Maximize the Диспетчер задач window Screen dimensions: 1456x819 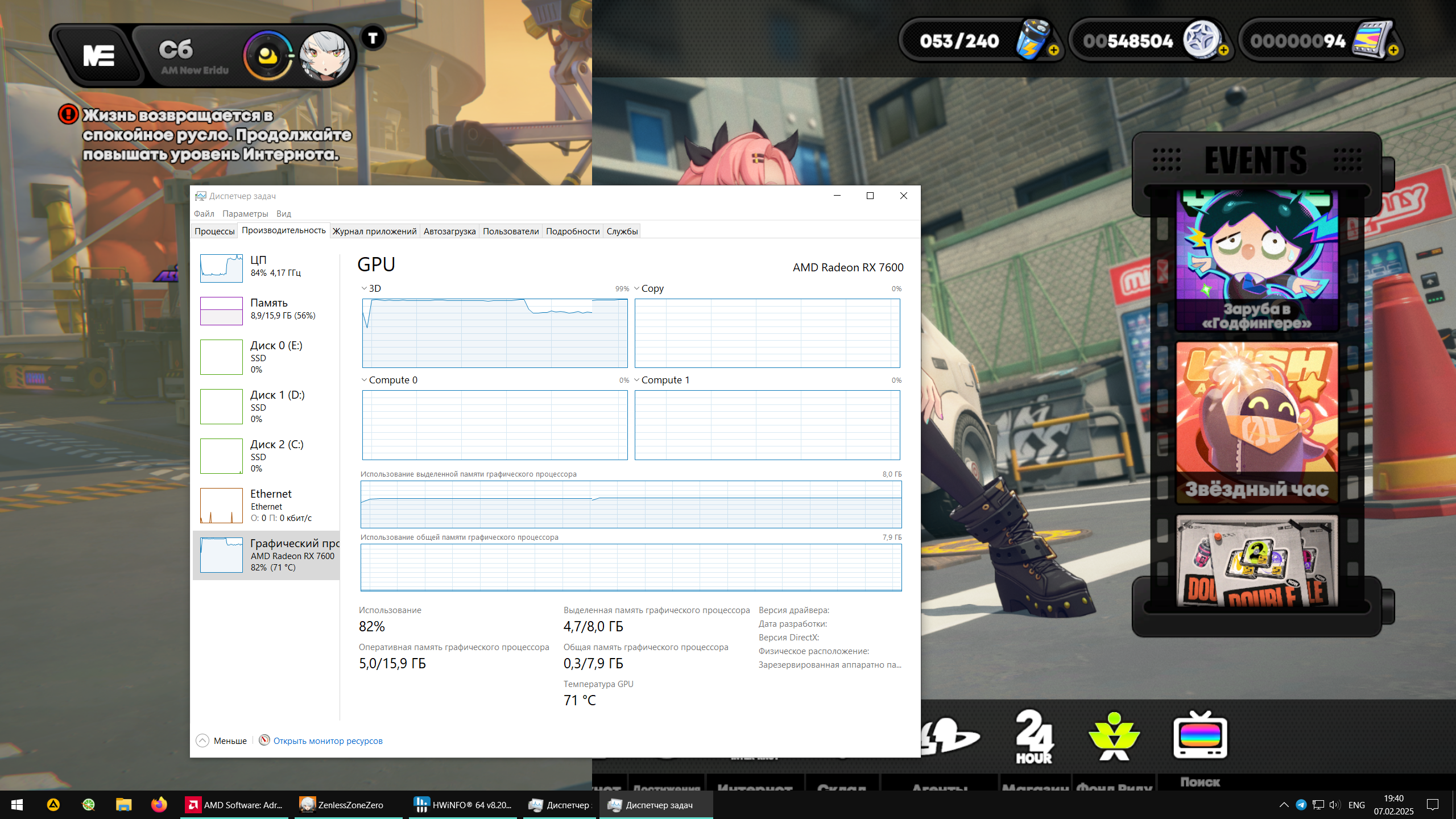pyautogui.click(x=870, y=196)
